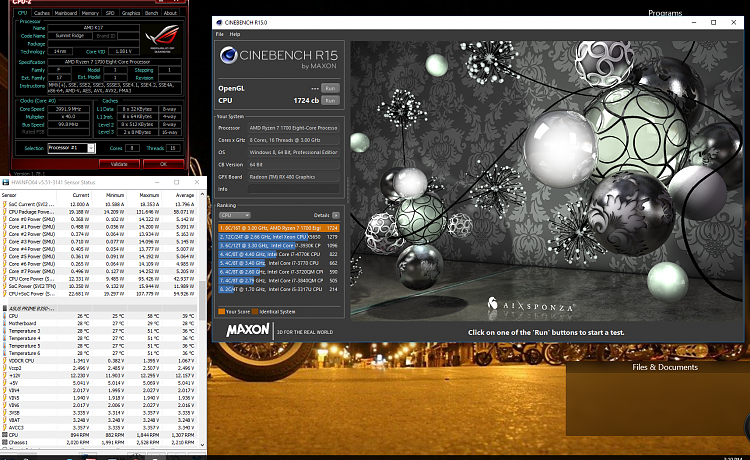The height and width of the screenshot is (460, 750).
Task: Open the CPU ranking type dropdown
Action: coord(234,215)
